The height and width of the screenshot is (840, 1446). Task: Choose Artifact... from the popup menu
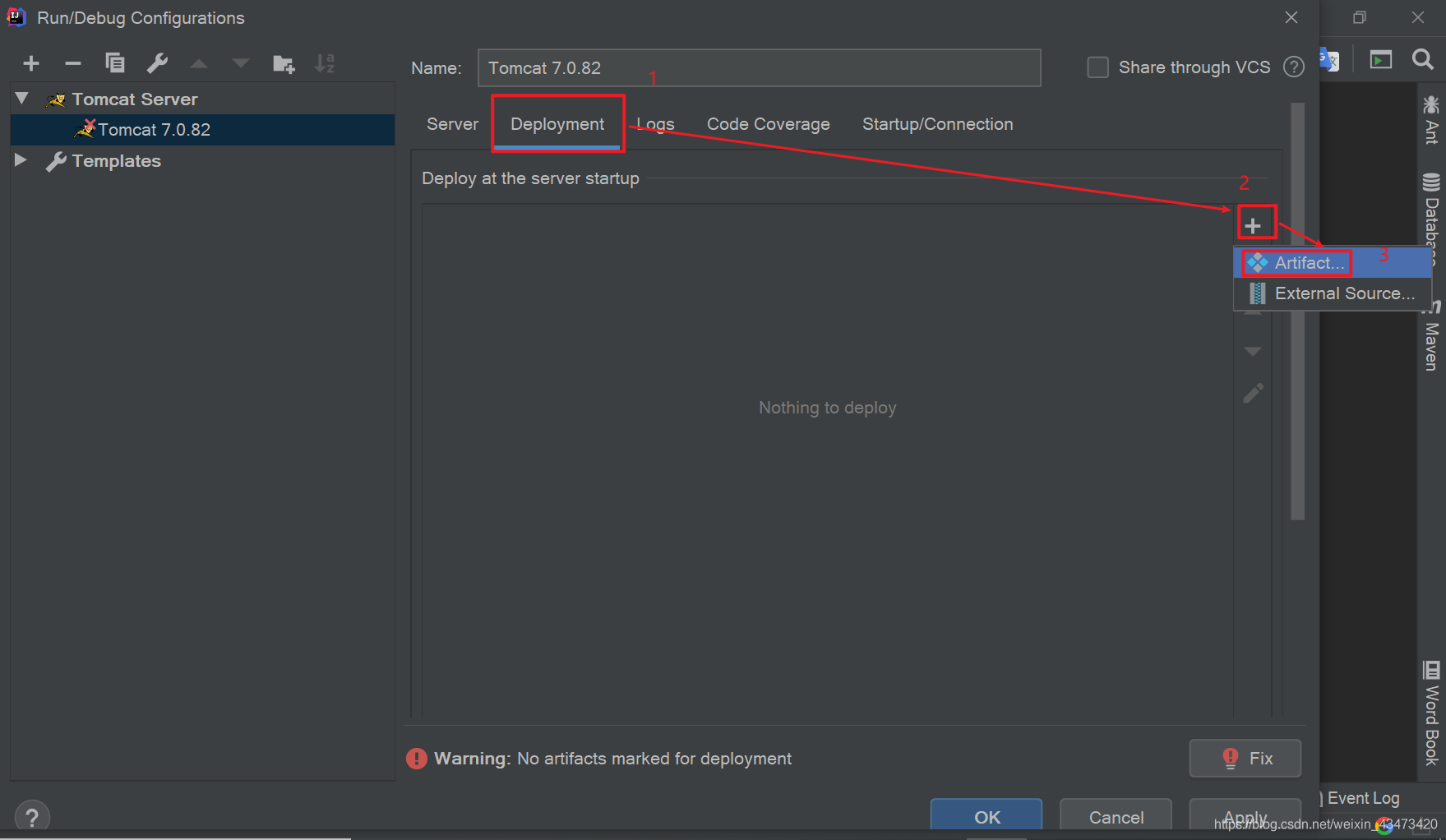(1333, 263)
